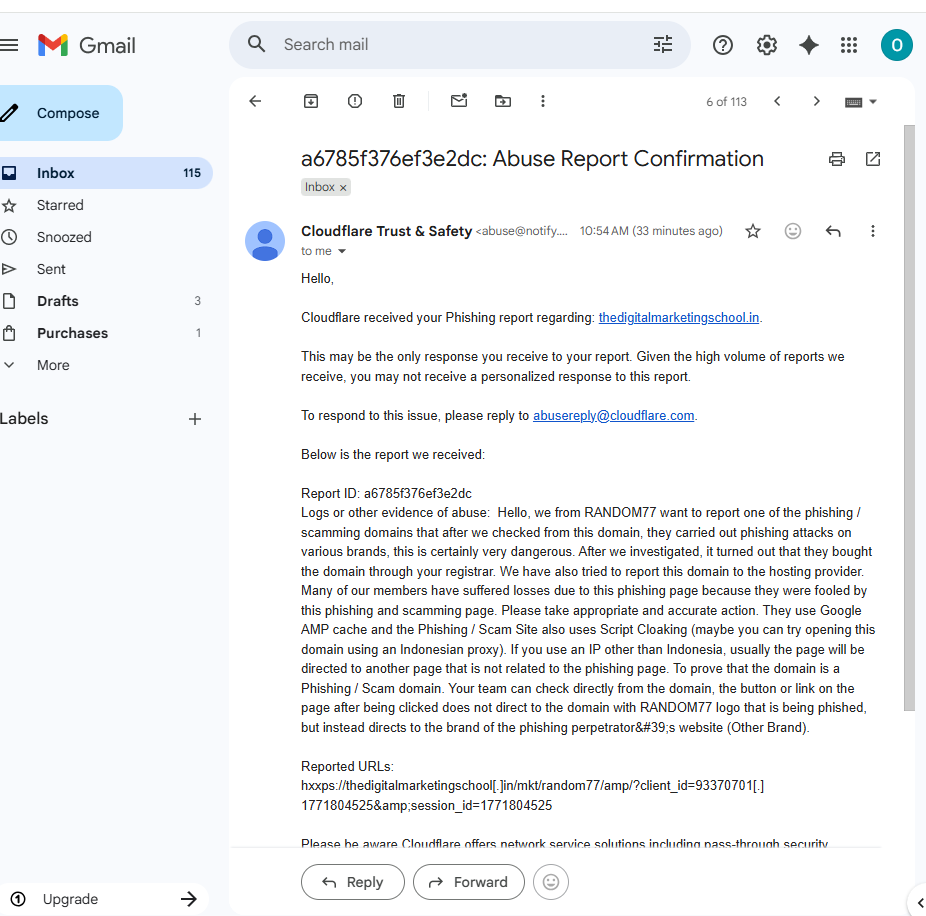Focus the Search mail field
Viewport: 926px width, 916px height.
[x=460, y=44]
